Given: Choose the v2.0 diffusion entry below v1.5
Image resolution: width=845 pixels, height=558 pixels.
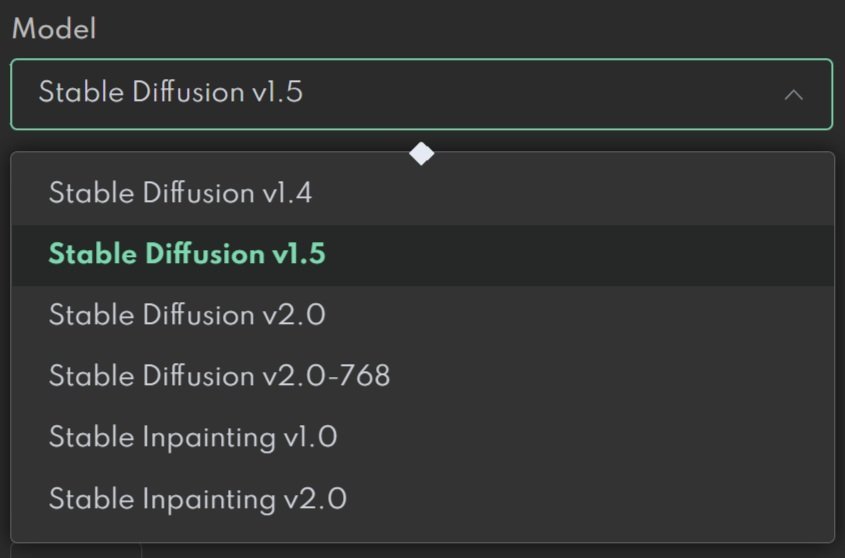Looking at the screenshot, I should click(422, 315).
